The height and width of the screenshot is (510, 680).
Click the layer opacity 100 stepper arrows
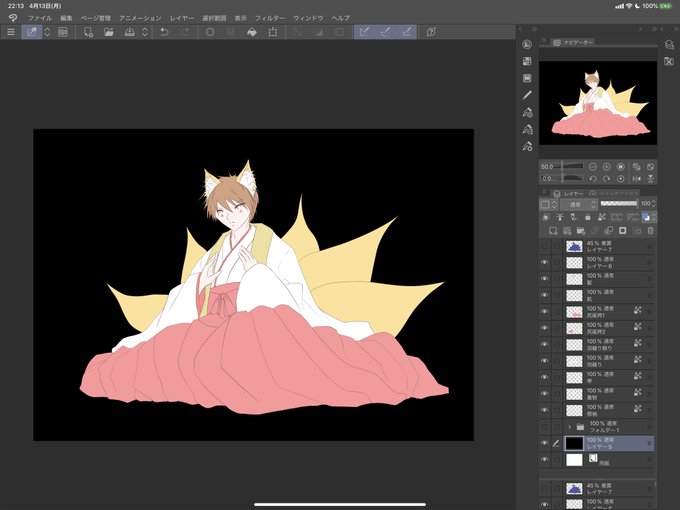pyautogui.click(x=654, y=203)
